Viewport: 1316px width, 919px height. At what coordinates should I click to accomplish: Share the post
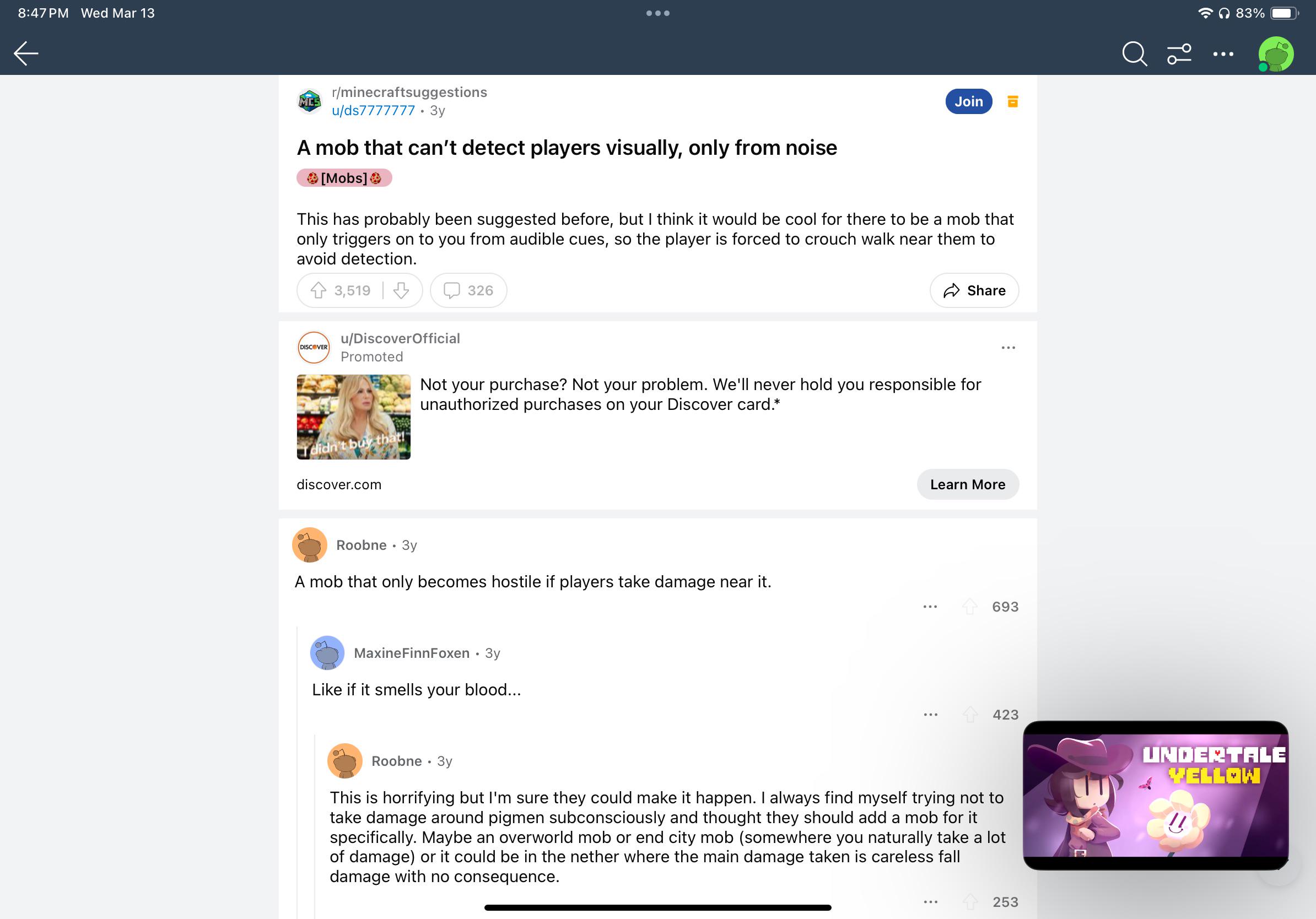click(974, 290)
